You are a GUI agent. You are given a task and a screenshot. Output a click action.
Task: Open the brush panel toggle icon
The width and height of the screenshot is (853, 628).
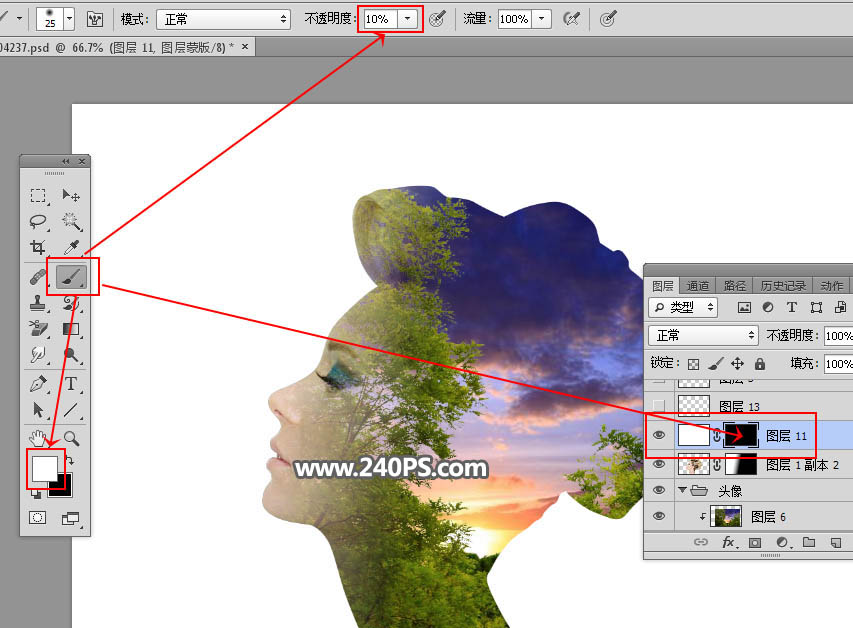(x=96, y=19)
